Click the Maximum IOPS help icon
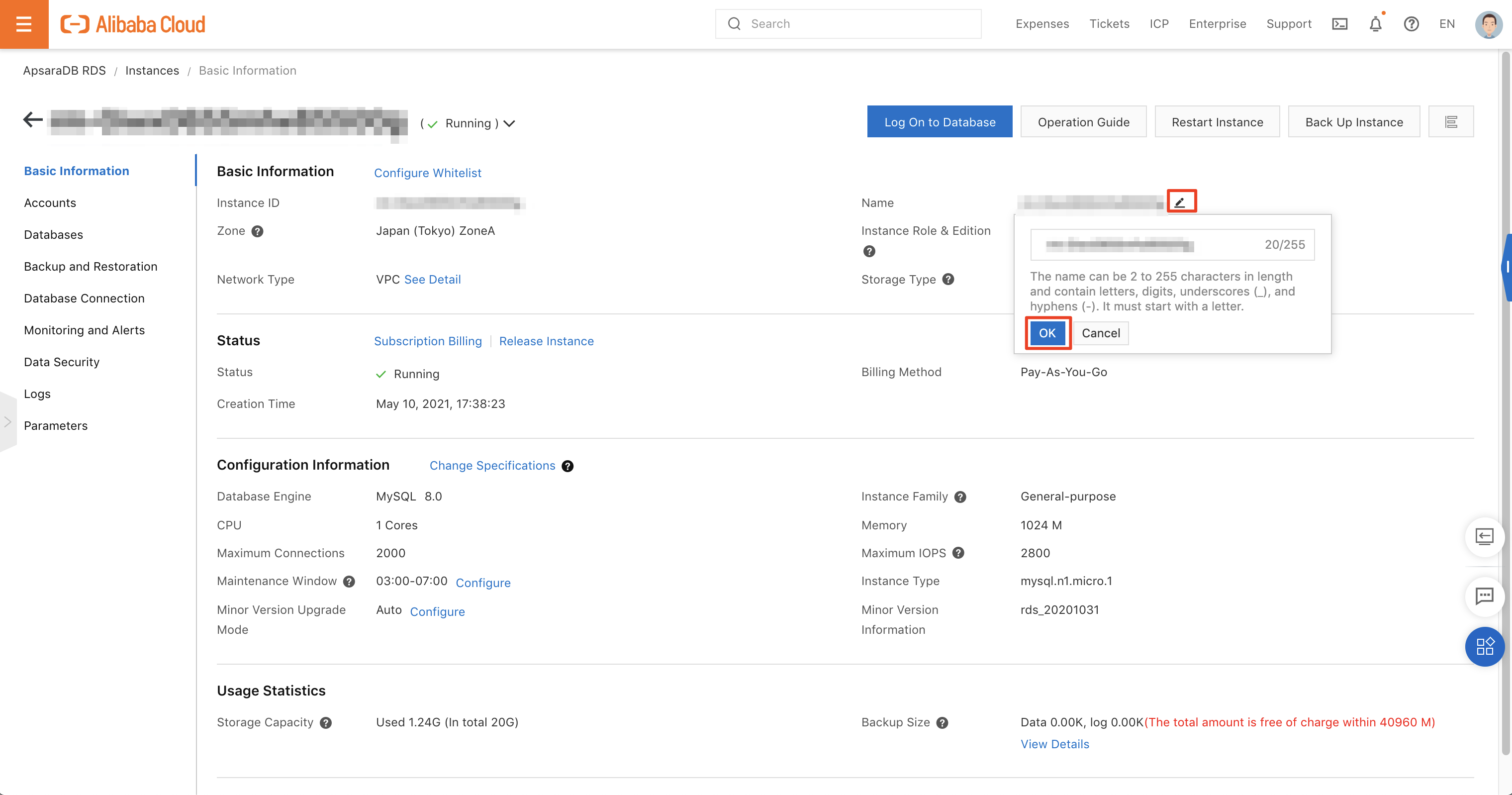Image resolution: width=1512 pixels, height=795 pixels. click(x=958, y=553)
